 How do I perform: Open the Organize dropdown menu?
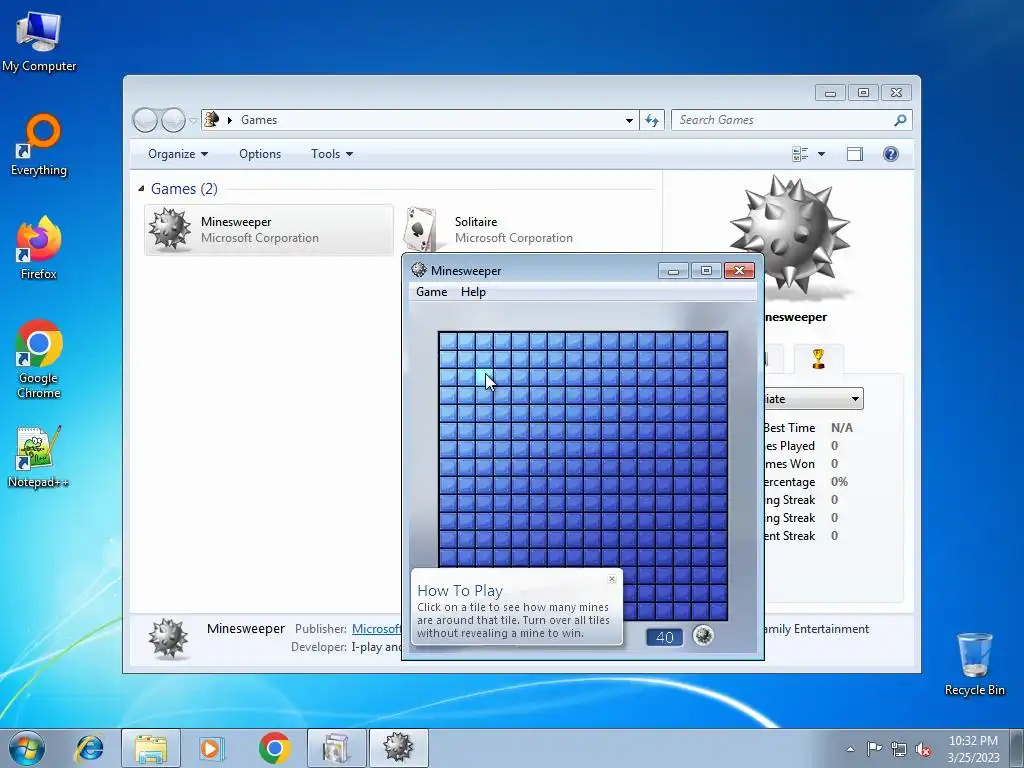pyautogui.click(x=178, y=154)
